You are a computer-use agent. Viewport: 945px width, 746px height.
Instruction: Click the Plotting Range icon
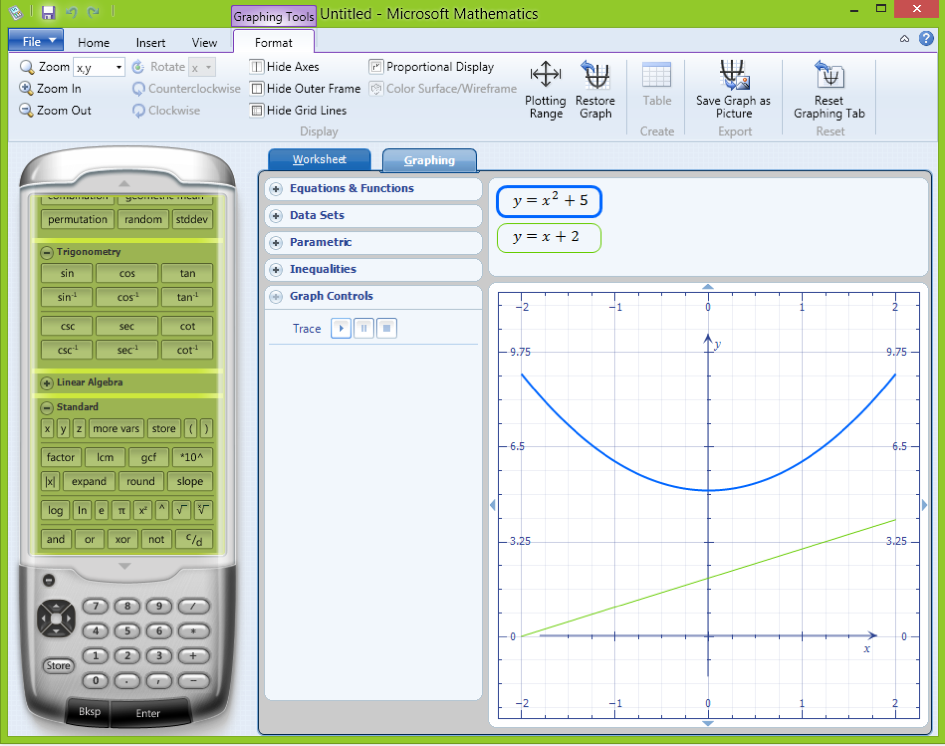click(545, 76)
